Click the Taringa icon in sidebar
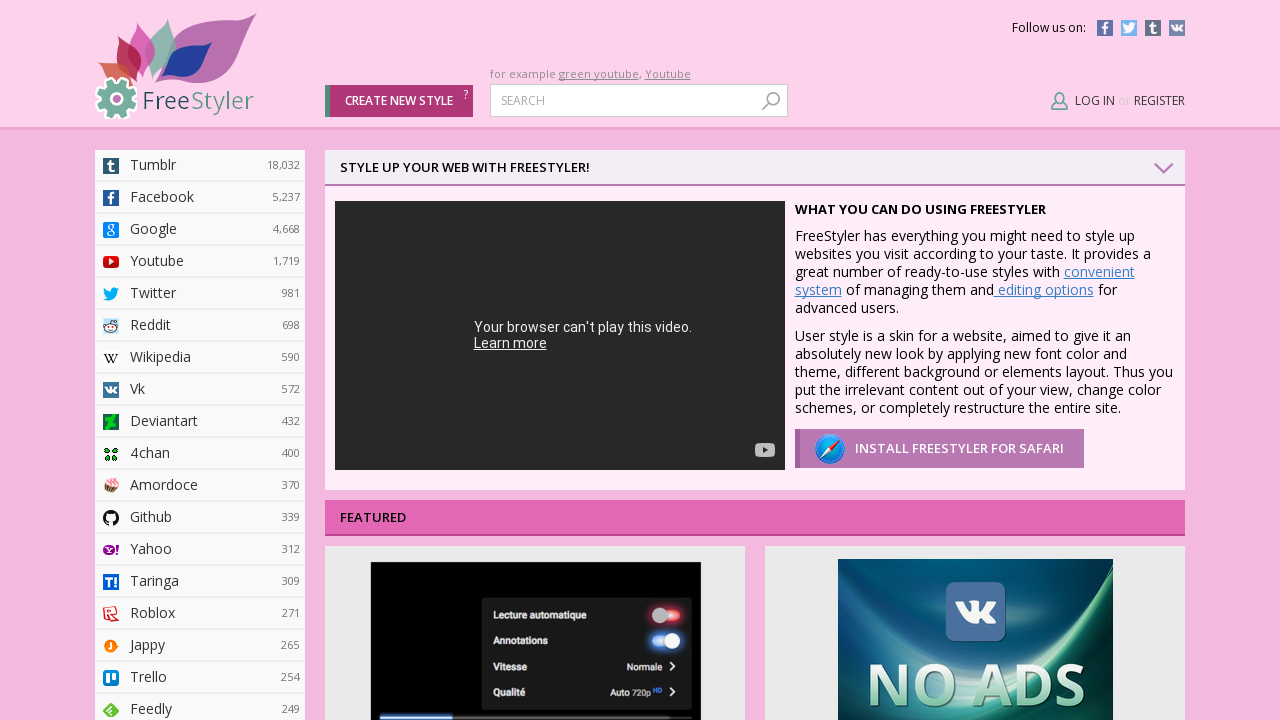Image resolution: width=1280 pixels, height=720 pixels. pos(111,582)
